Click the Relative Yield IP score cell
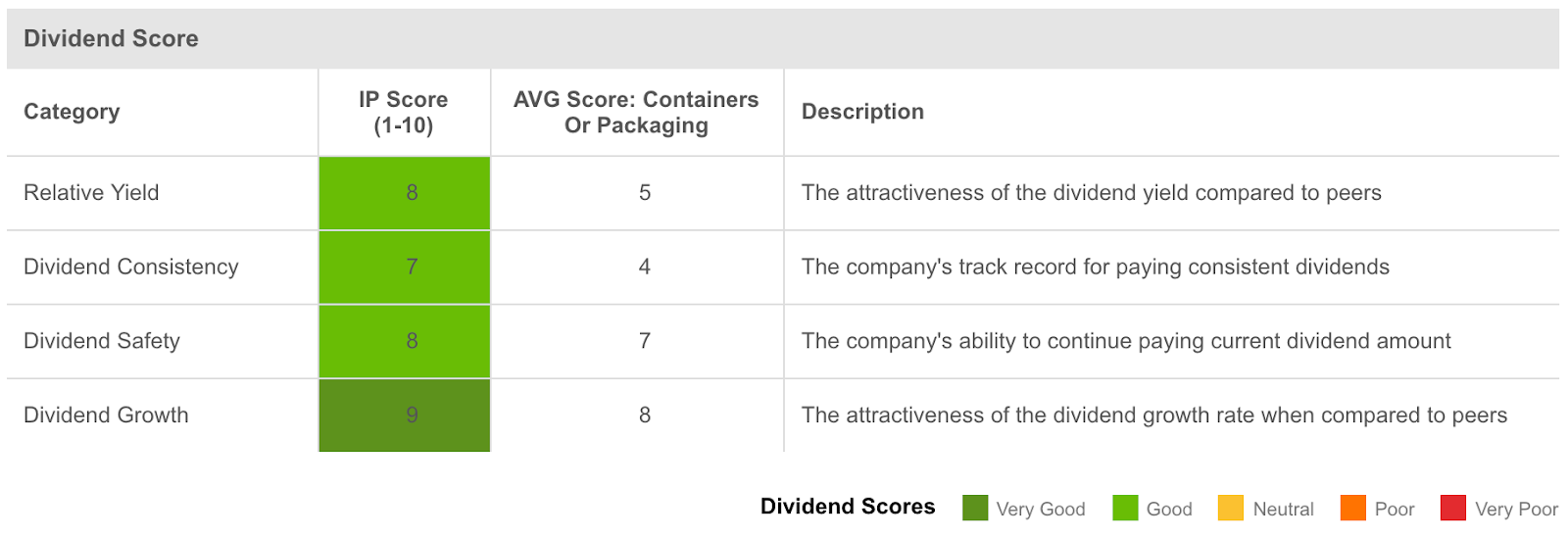 point(405,193)
